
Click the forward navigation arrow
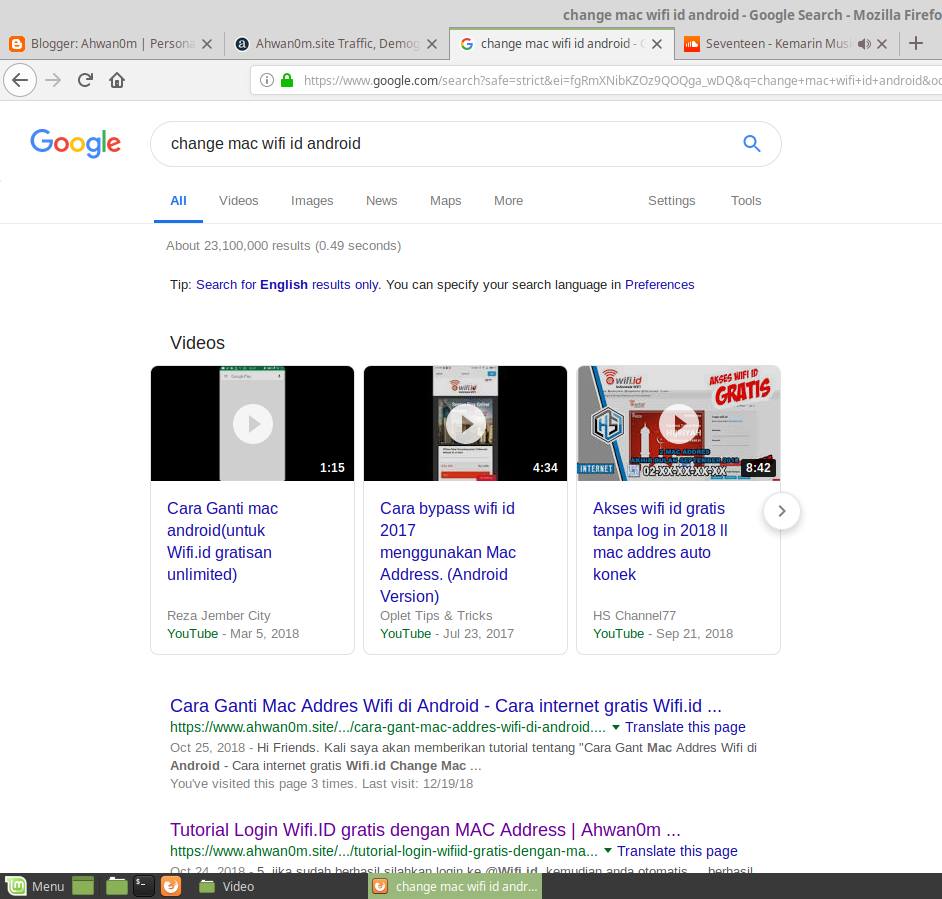pos(53,80)
